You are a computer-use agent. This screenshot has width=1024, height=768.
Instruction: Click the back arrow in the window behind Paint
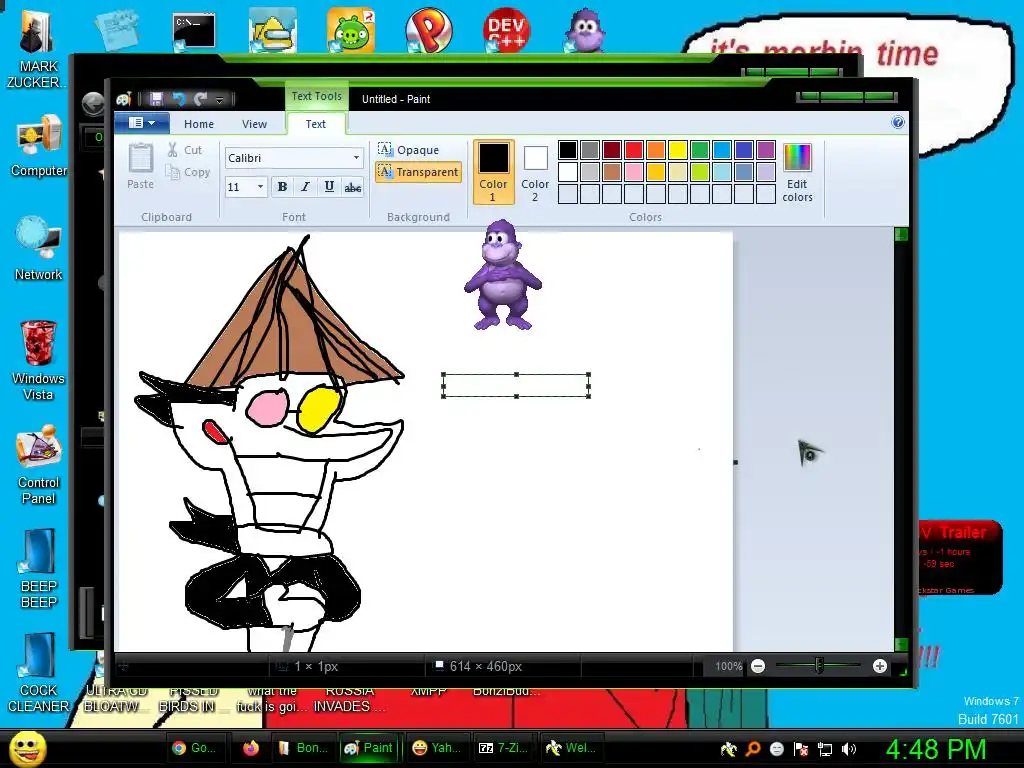pyautogui.click(x=93, y=103)
